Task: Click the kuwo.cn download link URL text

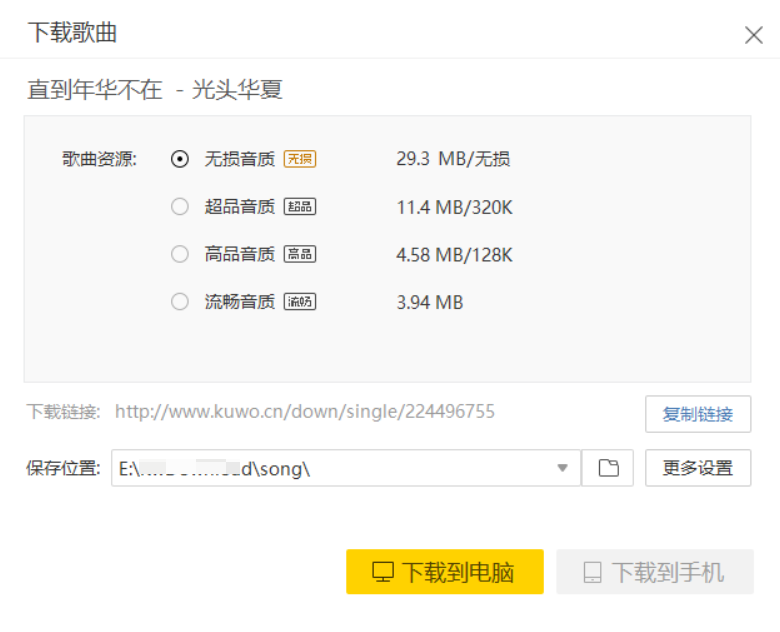Action: point(305,412)
